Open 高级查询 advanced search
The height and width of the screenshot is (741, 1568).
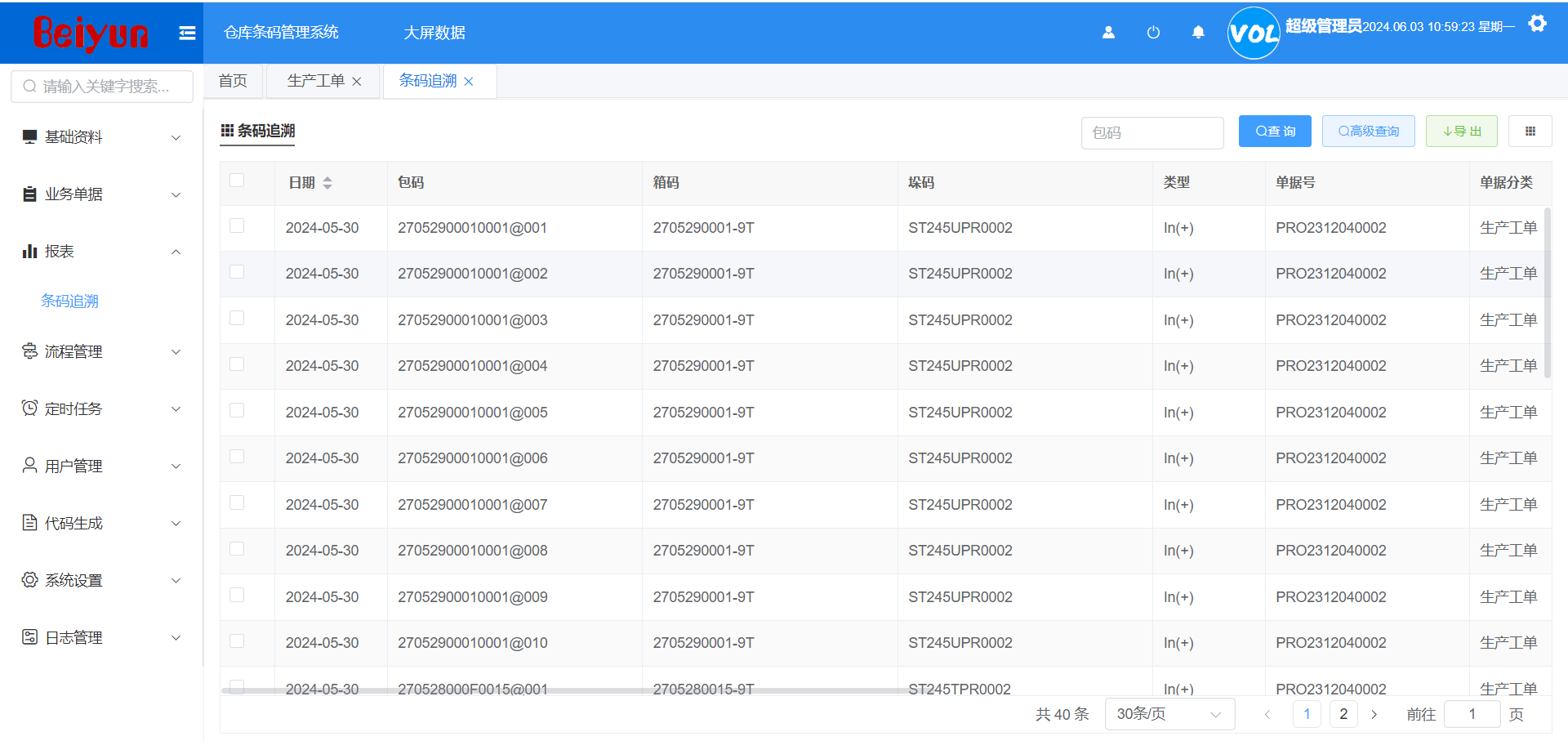[1369, 132]
